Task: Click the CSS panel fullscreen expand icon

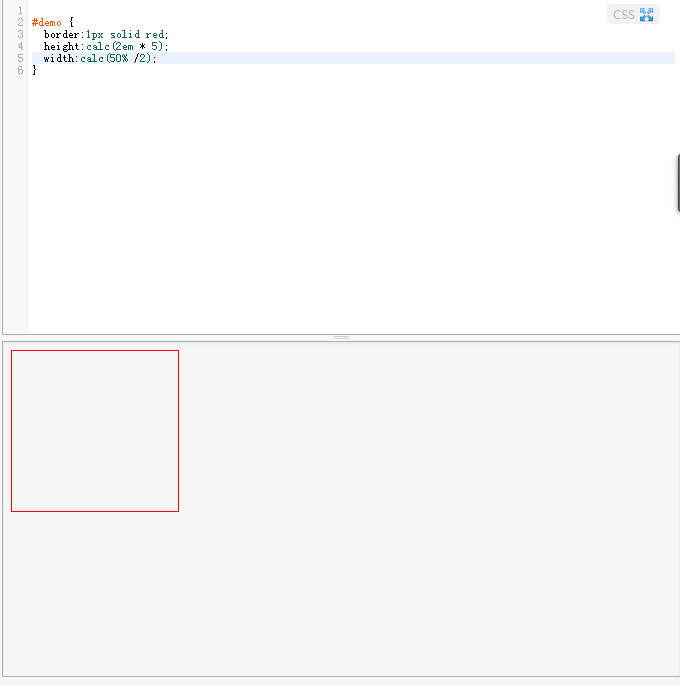Action: [646, 14]
